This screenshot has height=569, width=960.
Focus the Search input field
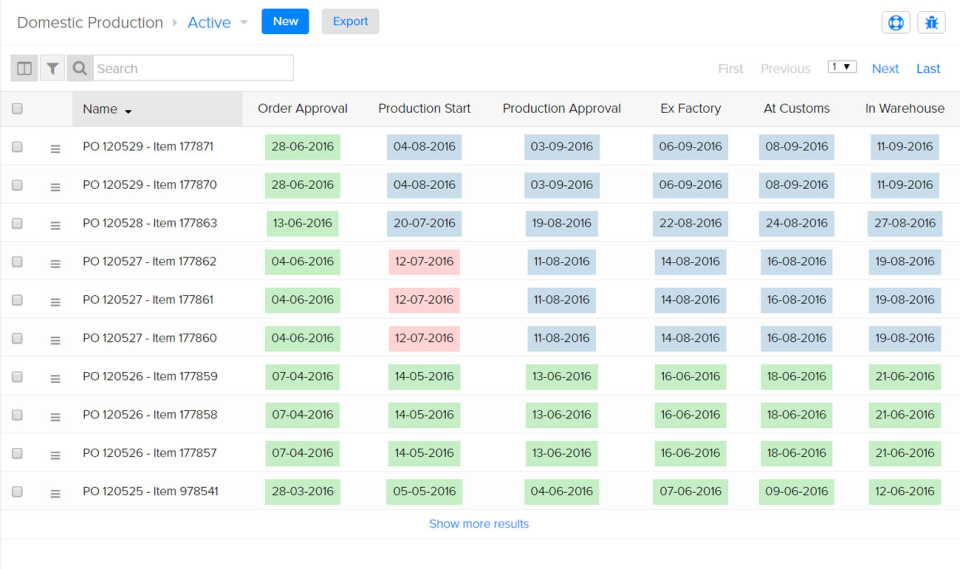pyautogui.click(x=192, y=68)
